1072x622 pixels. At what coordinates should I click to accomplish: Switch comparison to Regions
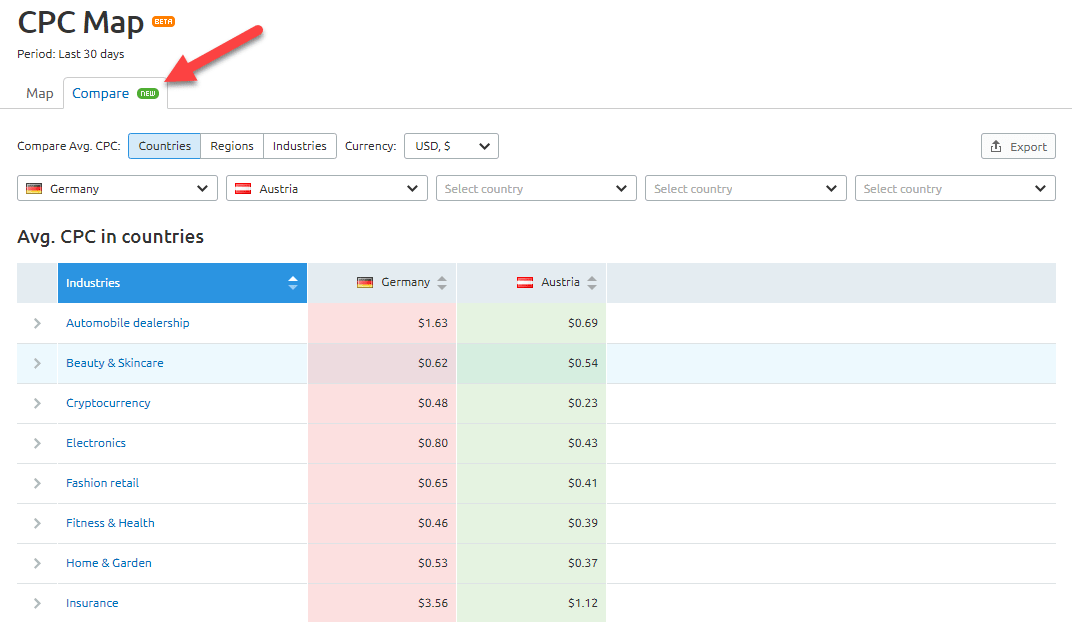pos(232,146)
